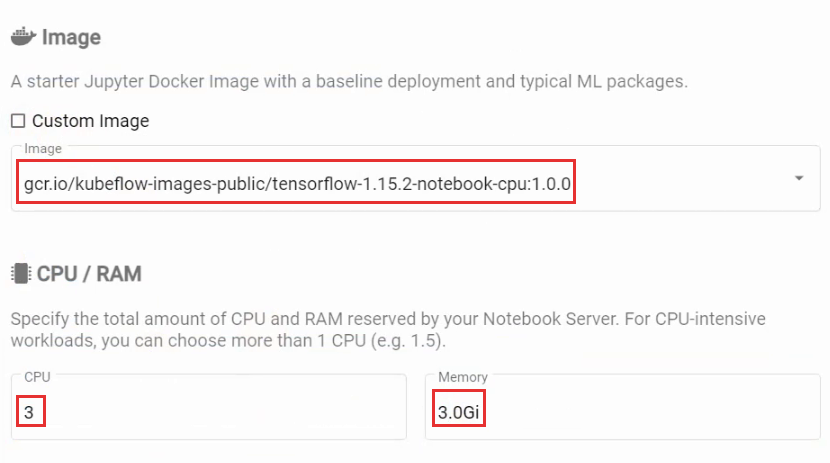The height and width of the screenshot is (463, 830).
Task: Focus the CPU input field
Action: [209, 407]
